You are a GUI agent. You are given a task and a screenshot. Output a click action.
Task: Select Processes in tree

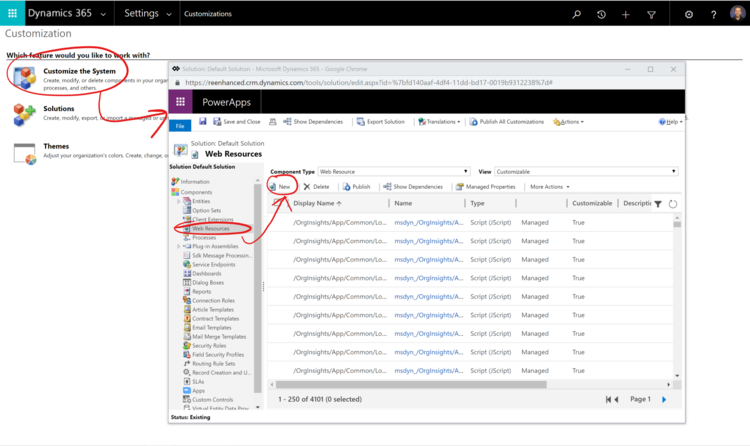(x=204, y=237)
